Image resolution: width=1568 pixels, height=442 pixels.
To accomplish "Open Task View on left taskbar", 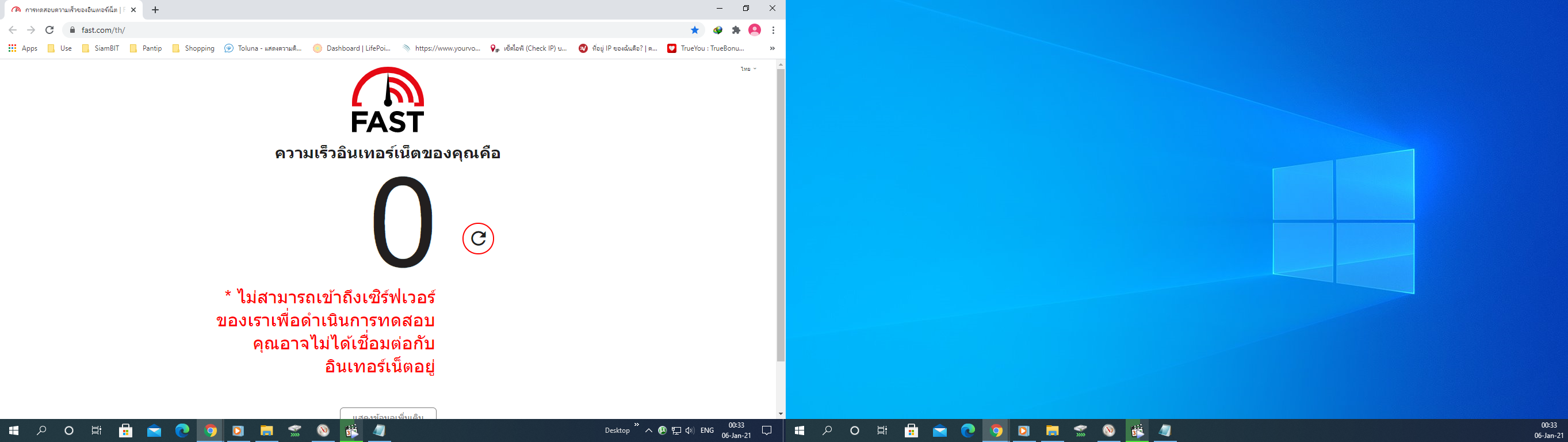I will tap(96, 430).
